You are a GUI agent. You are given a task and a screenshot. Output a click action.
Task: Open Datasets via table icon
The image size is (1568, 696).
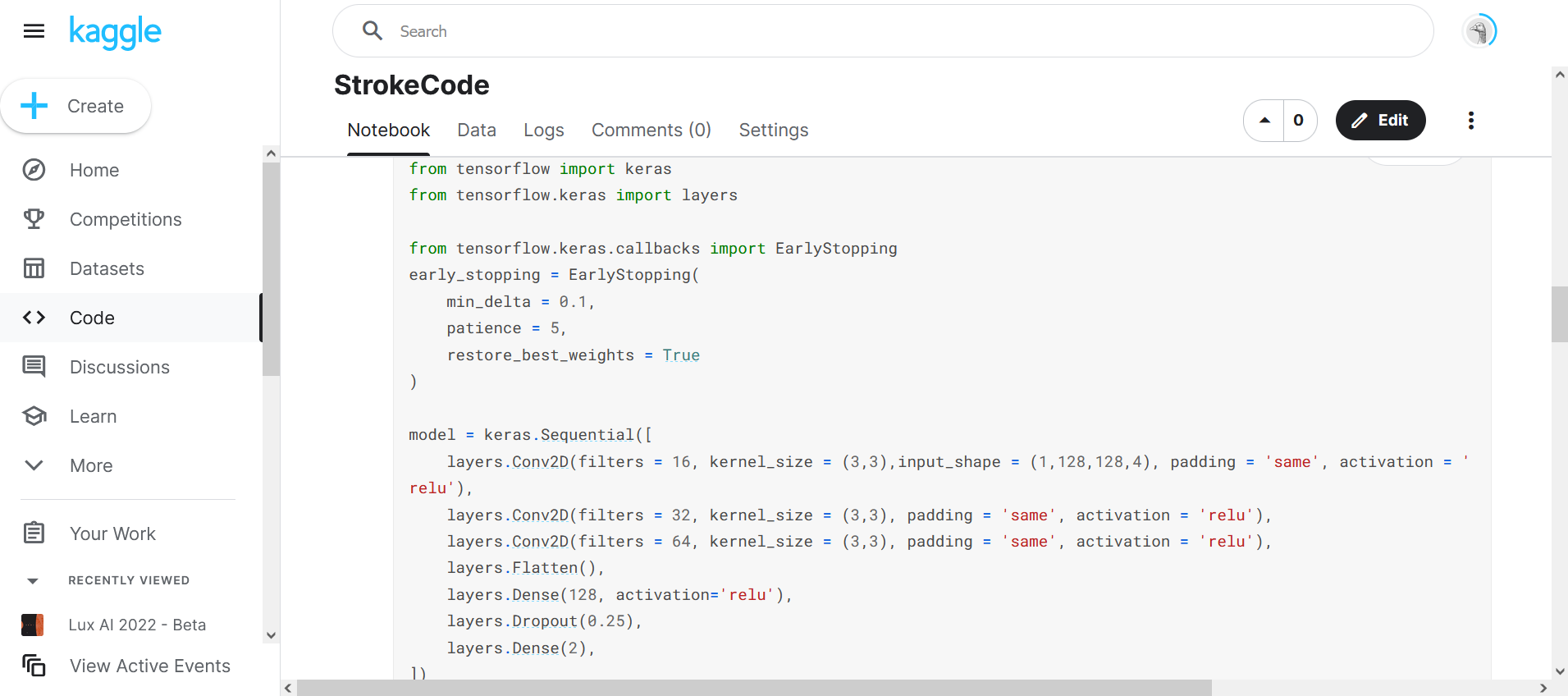click(34, 268)
